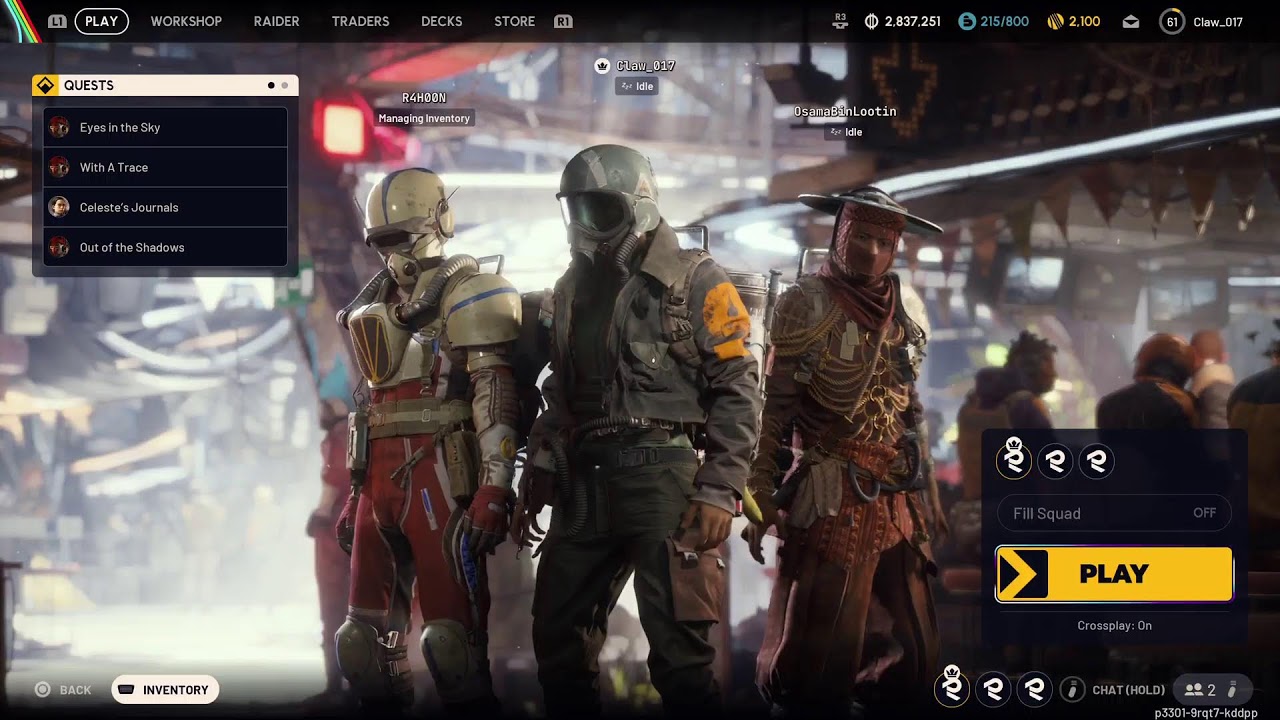Click the microphone icon left of CHAT (HOLD)
The image size is (1280, 720).
[1072, 689]
